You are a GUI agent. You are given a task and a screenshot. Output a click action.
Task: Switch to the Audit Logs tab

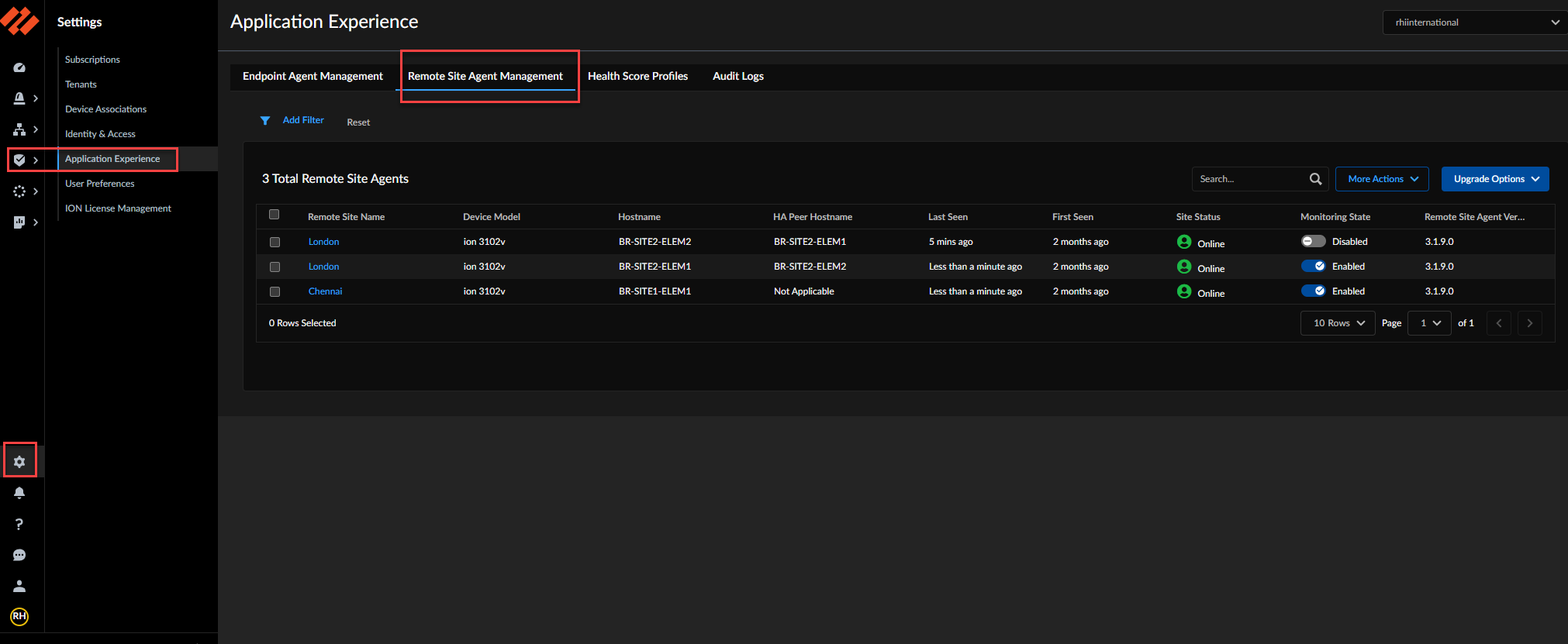click(x=737, y=76)
